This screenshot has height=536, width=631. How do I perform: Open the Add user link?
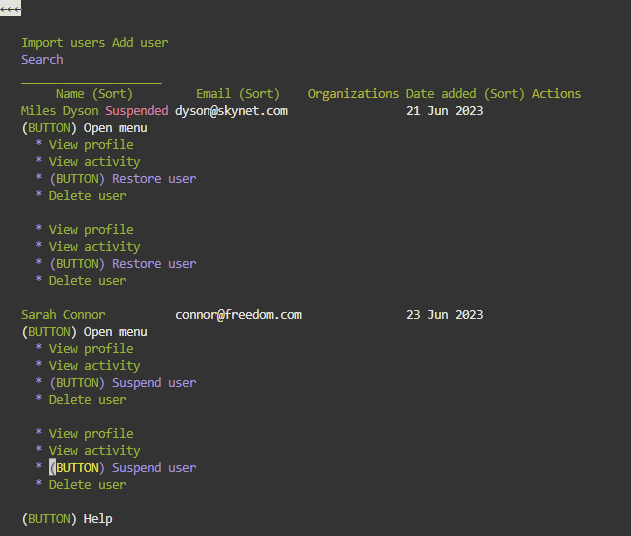click(x=140, y=43)
